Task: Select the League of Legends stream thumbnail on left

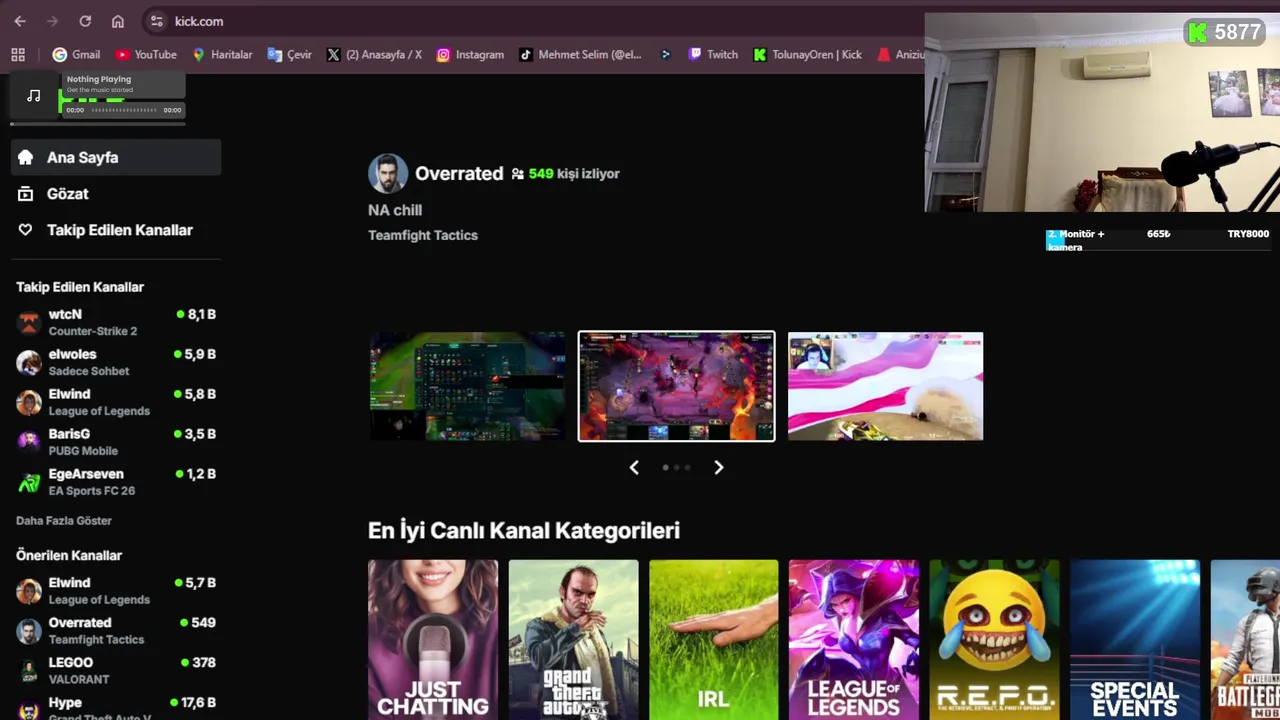Action: [x=467, y=386]
